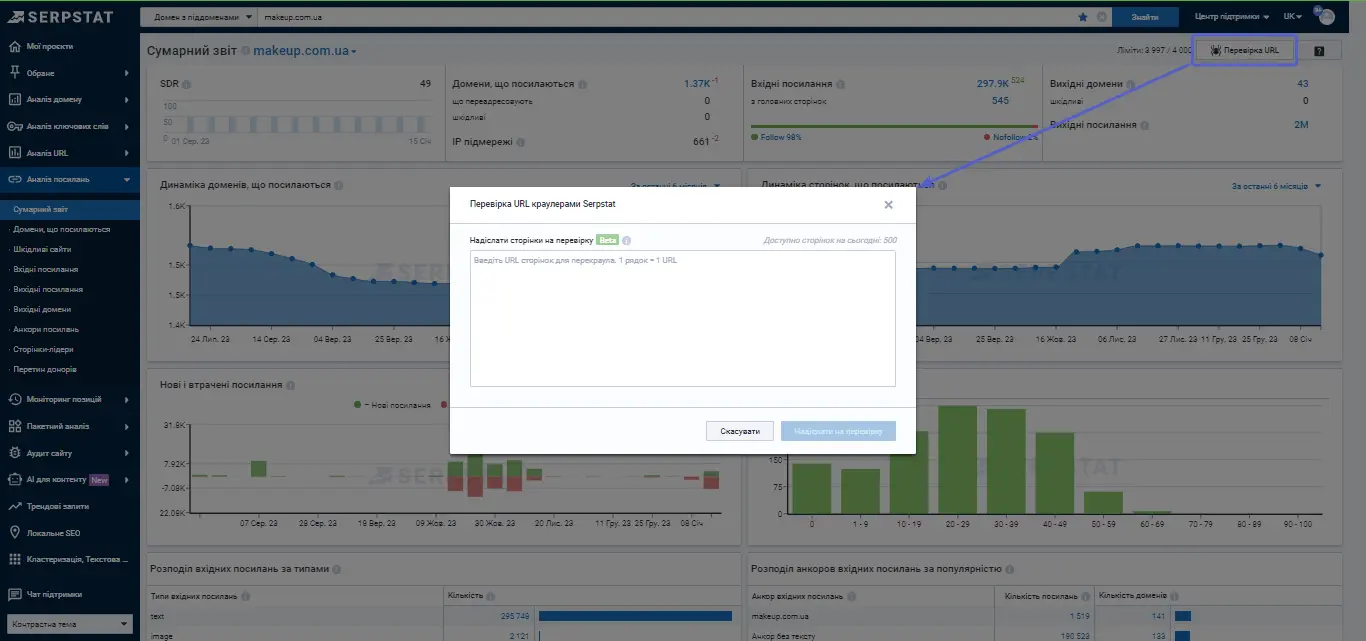Image resolution: width=1366 pixels, height=641 pixels.
Task: Open Мої проєкти home icon
Action: click(x=14, y=46)
